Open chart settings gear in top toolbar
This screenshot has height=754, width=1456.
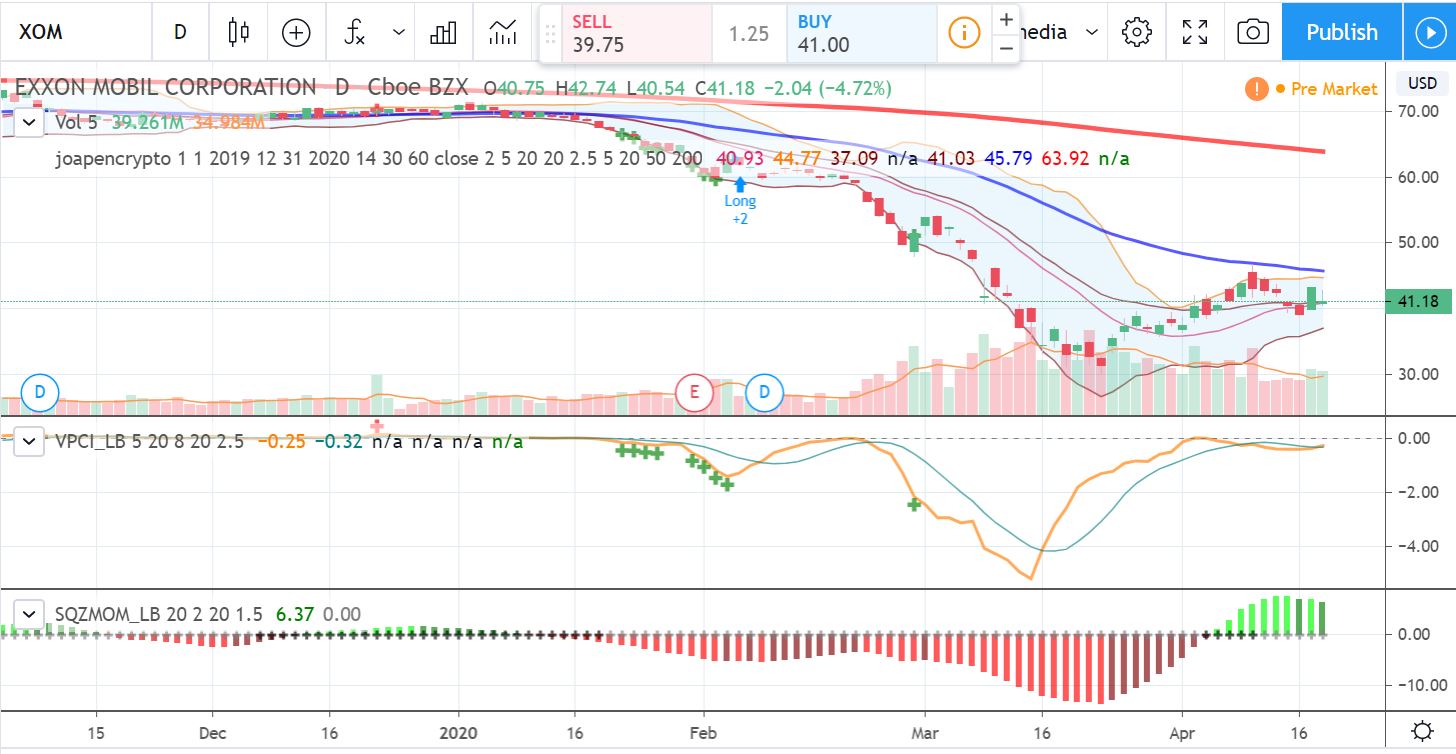point(1136,32)
